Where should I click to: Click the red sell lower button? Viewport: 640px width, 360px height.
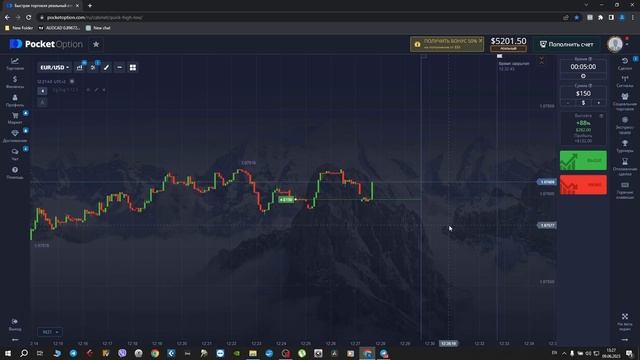coord(583,185)
